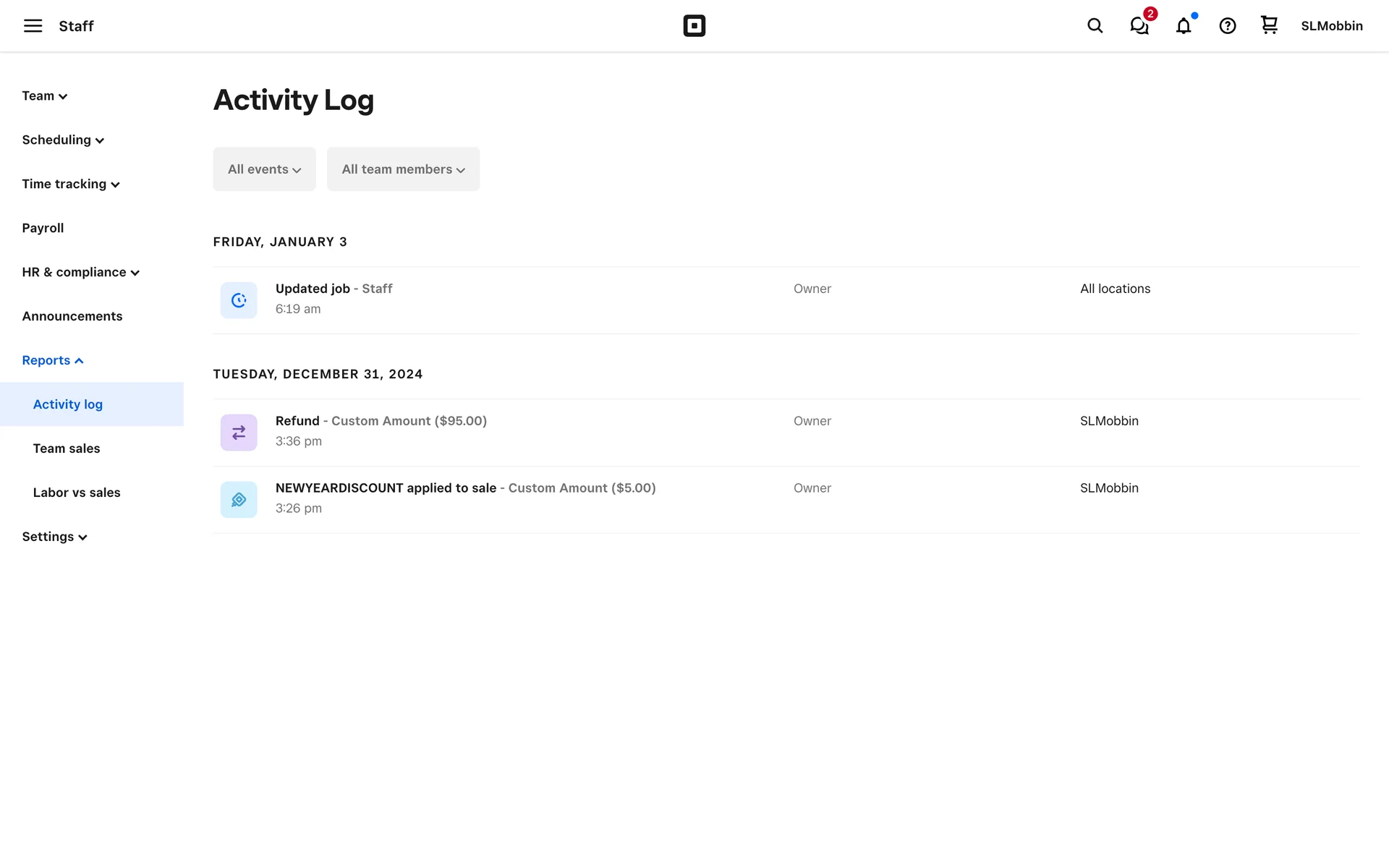Viewport: 1389px width, 868px height.
Task: Click the Square logo icon
Action: pos(694,26)
